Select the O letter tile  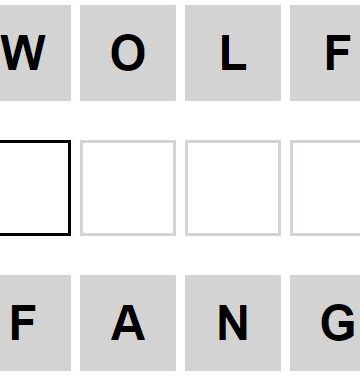[x=128, y=53]
